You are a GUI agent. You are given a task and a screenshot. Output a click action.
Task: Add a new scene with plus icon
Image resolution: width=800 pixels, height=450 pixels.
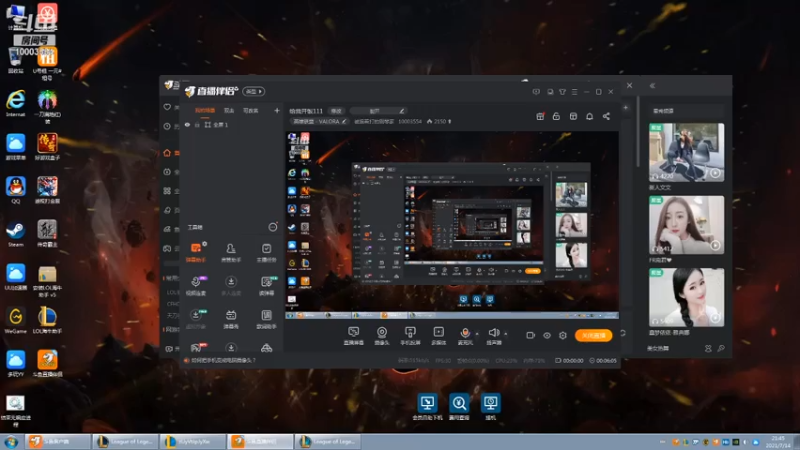pos(277,110)
